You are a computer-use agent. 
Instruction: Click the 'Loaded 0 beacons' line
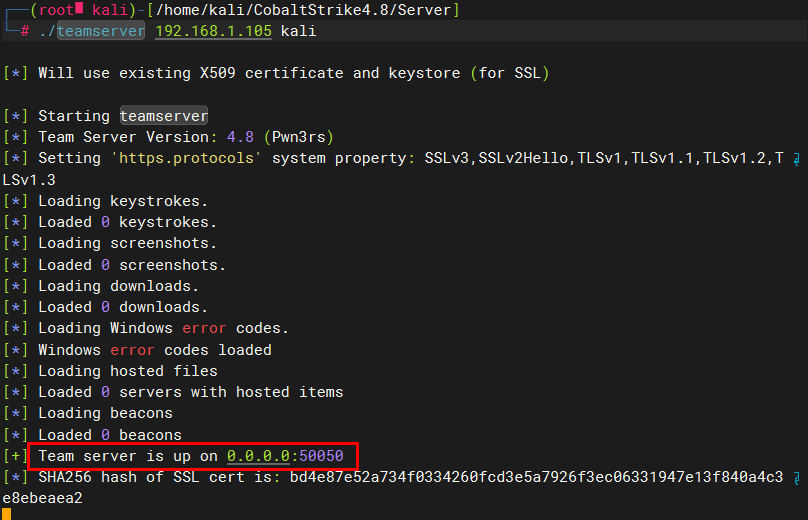(92, 435)
